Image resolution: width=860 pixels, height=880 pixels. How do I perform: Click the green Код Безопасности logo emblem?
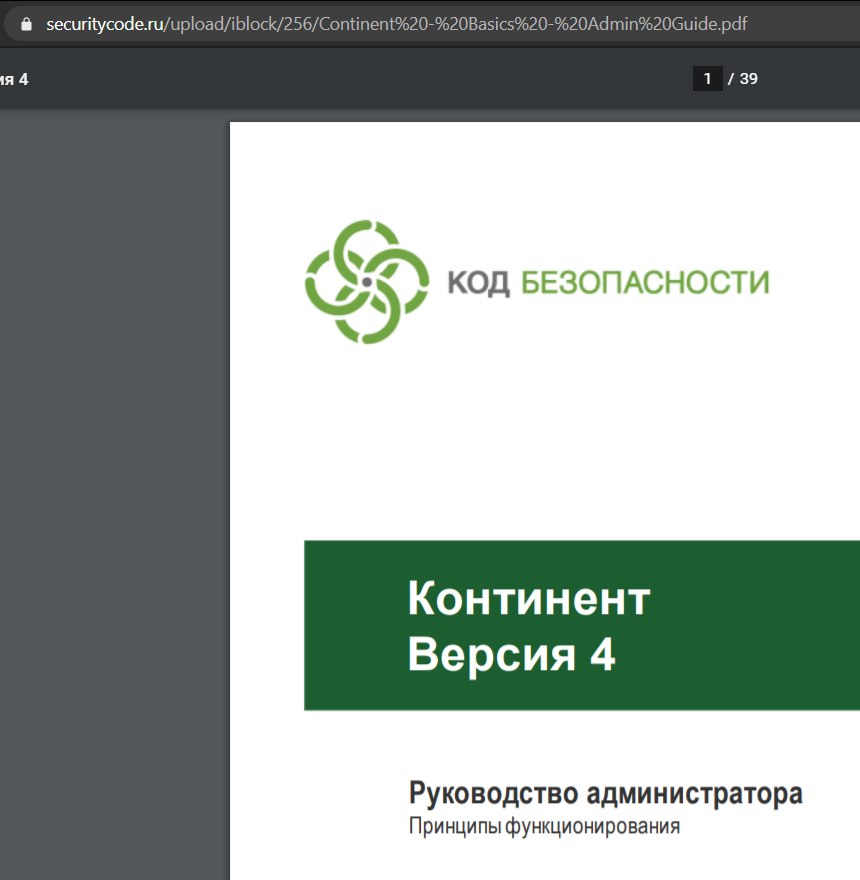pyautogui.click(x=367, y=282)
